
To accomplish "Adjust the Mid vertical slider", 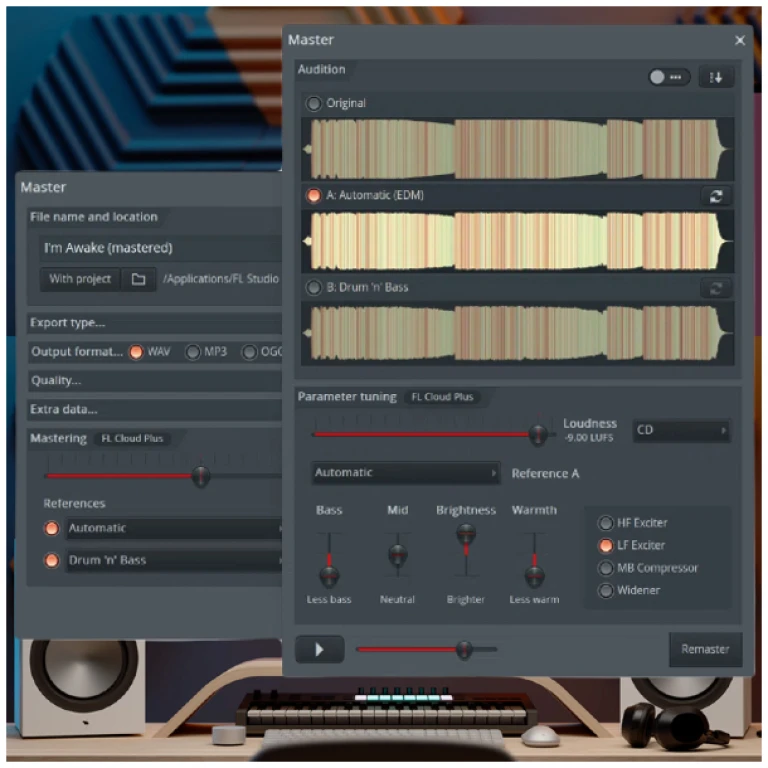I will click(397, 555).
